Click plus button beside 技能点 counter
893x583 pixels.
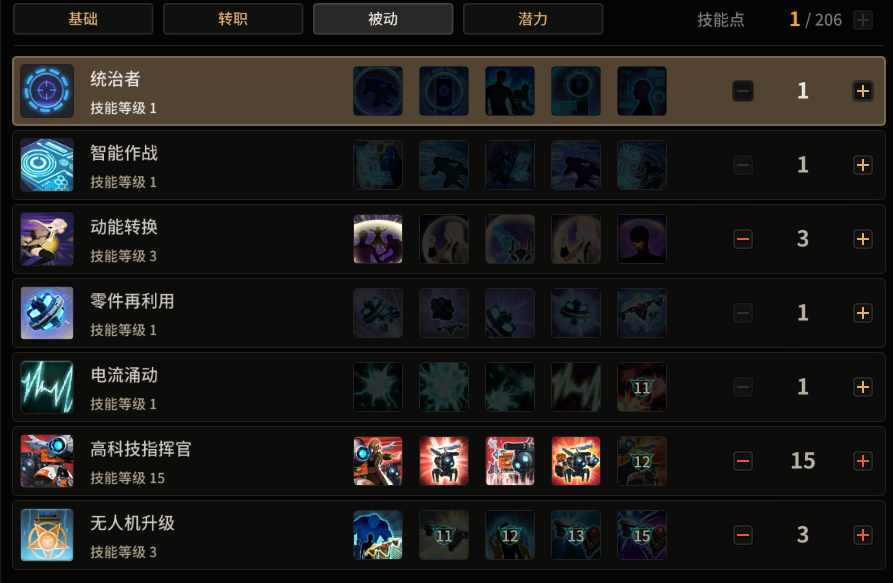863,20
